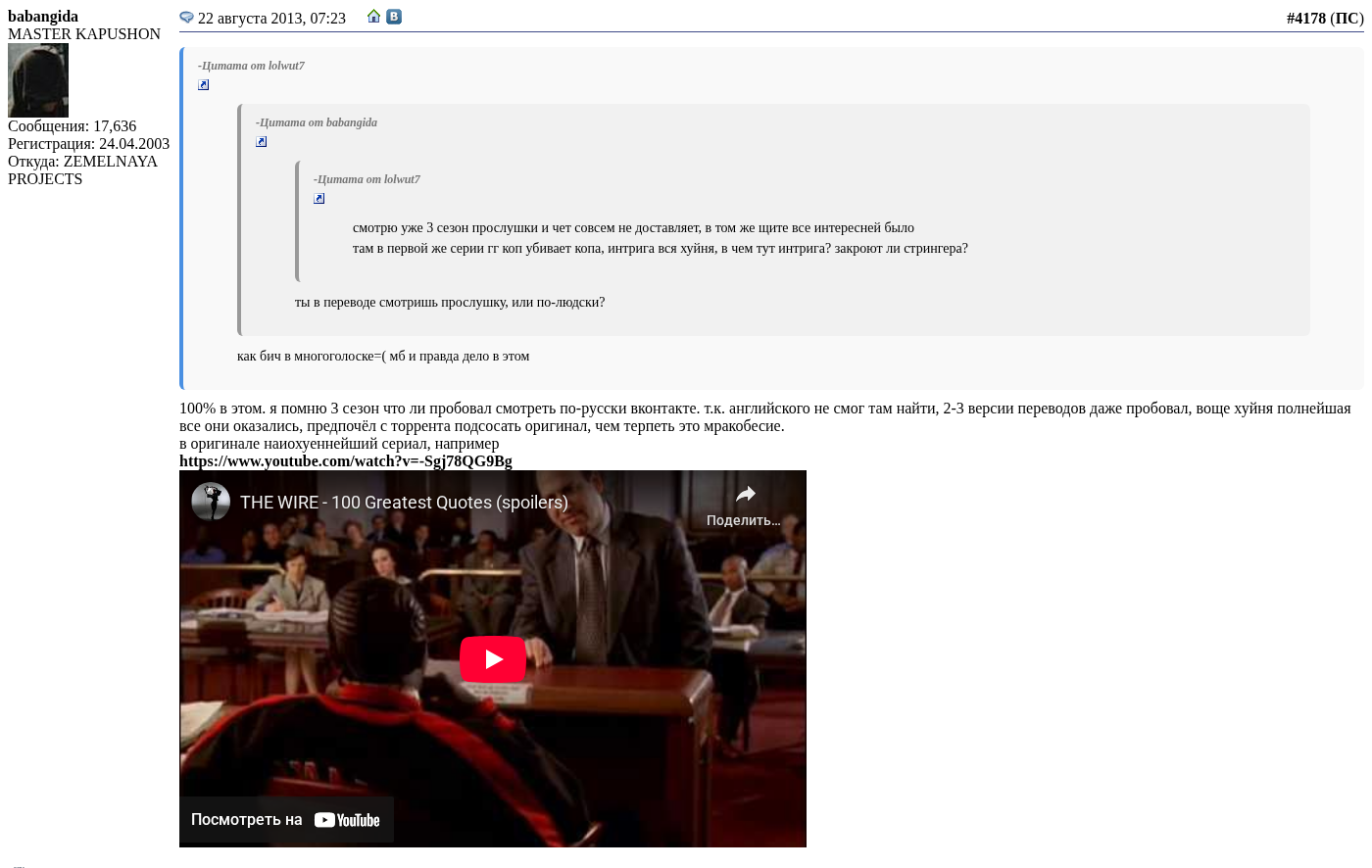Open the youtube.com/watch URL link
Screen dimensions: 1372x868
point(345,461)
